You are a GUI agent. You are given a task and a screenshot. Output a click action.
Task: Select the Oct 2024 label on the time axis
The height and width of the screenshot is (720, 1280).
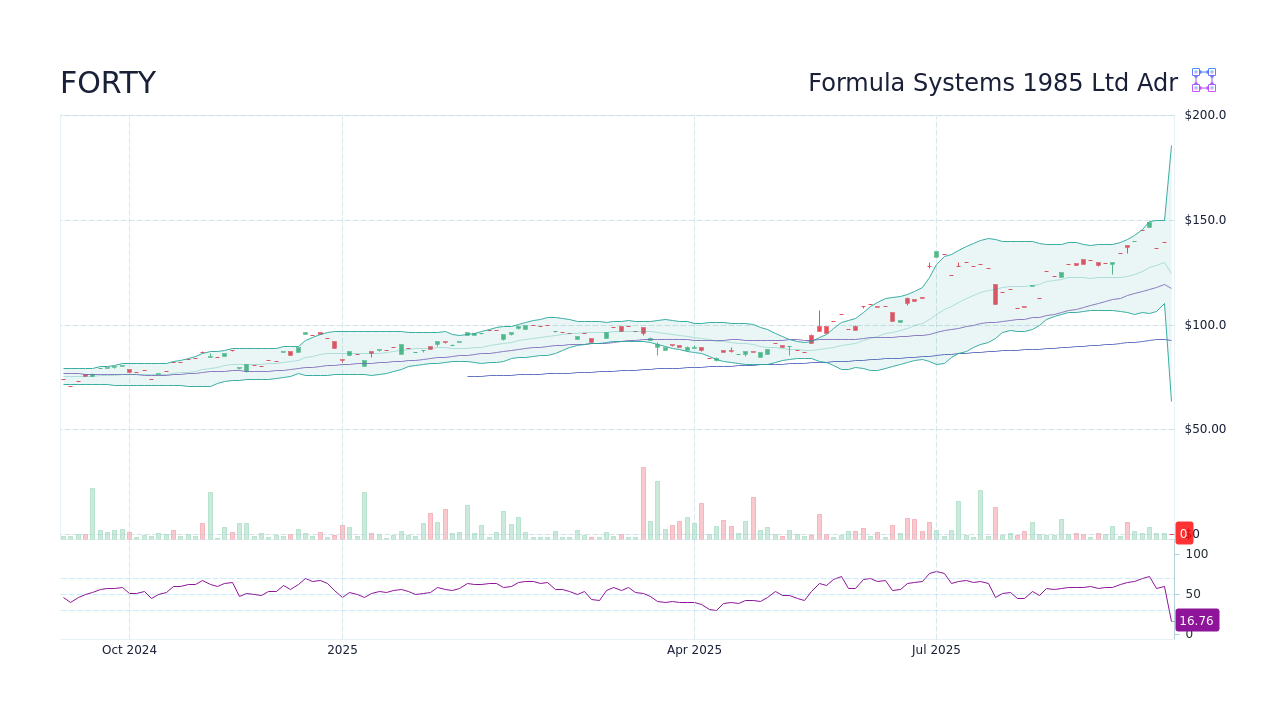click(x=129, y=649)
